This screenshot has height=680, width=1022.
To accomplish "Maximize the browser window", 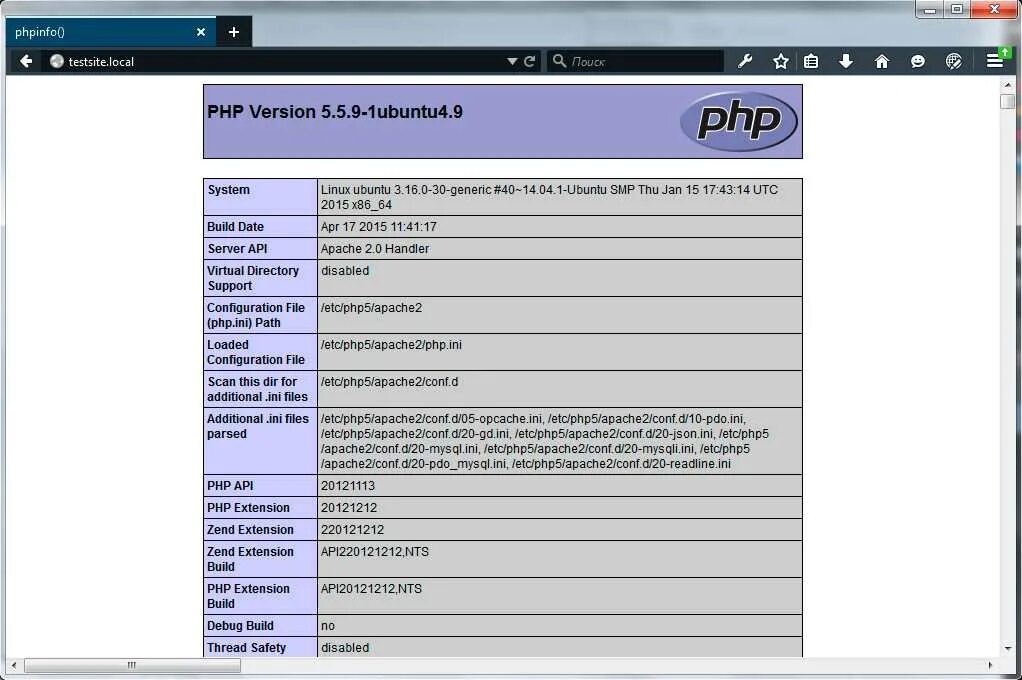I will pos(957,9).
